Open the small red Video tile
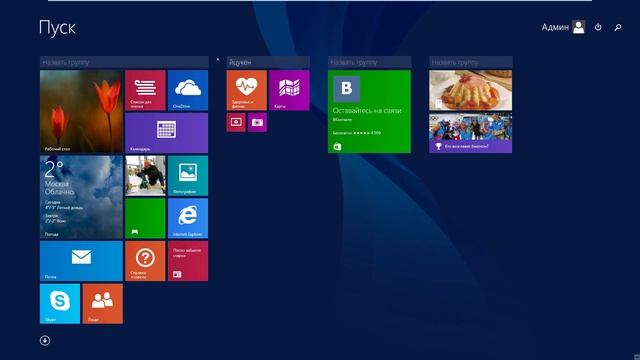Image resolution: width=640 pixels, height=360 pixels. click(x=236, y=122)
